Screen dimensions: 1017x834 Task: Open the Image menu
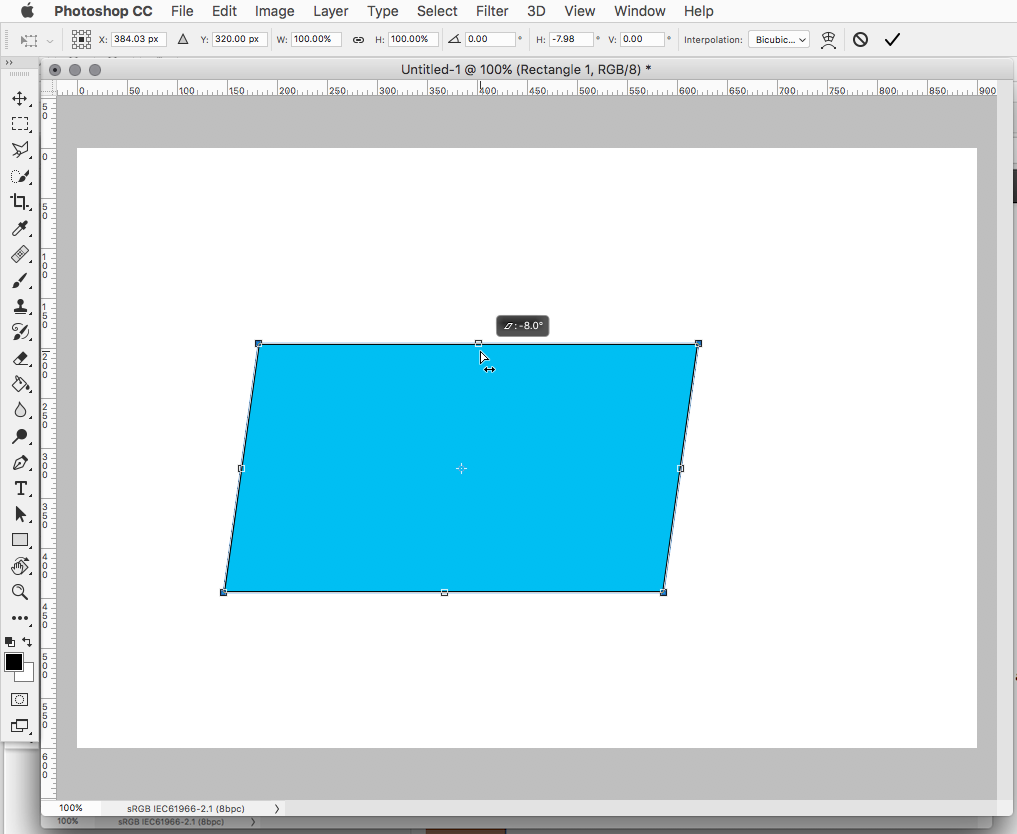[x=274, y=11]
